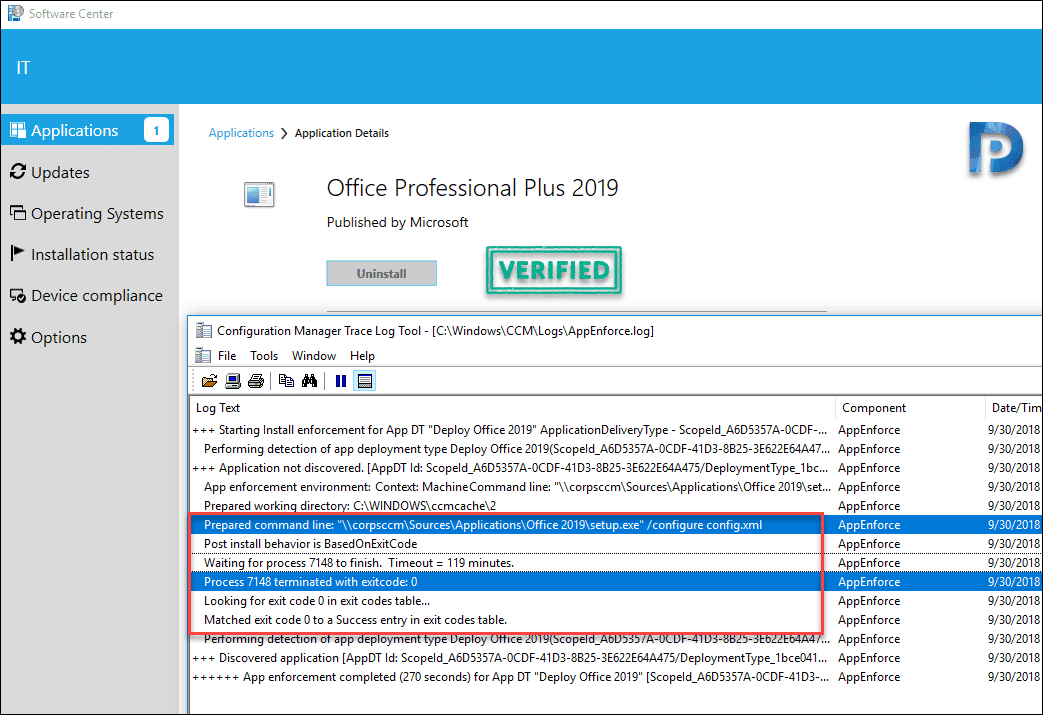
Task: Click the Log Text column header
Action: [x=512, y=408]
